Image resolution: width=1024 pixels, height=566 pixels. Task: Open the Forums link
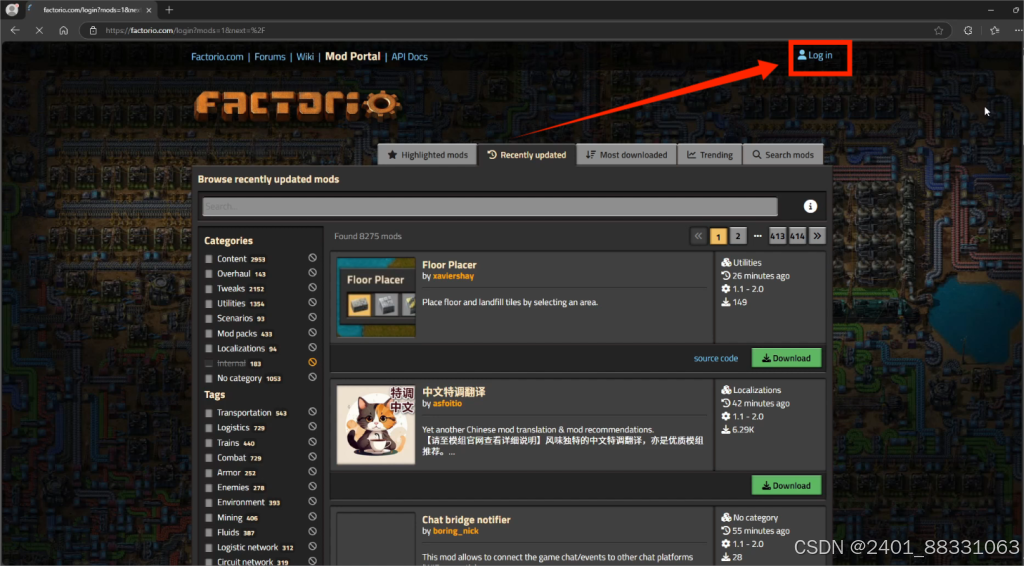point(270,57)
